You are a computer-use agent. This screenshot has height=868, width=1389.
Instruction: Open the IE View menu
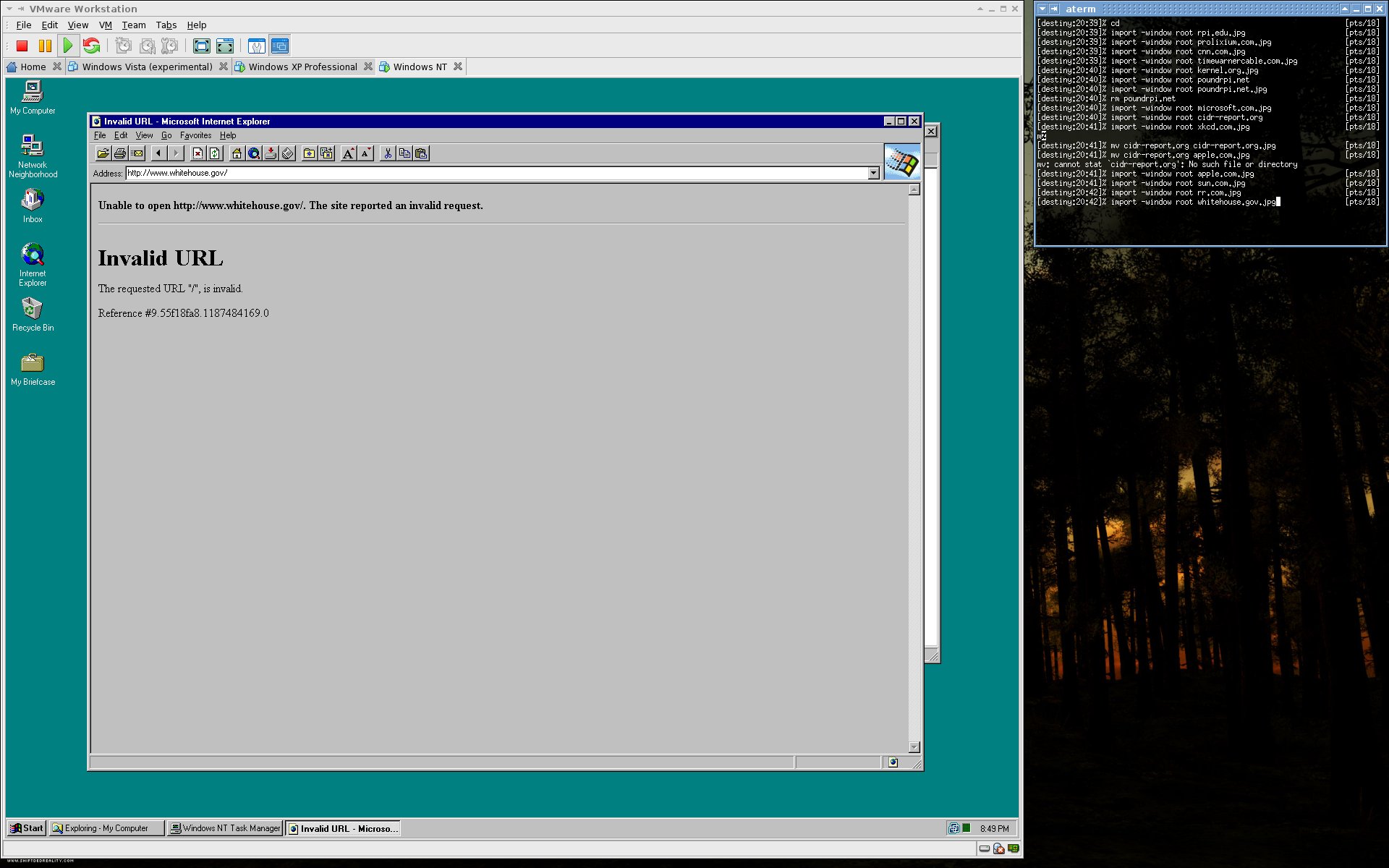click(144, 135)
